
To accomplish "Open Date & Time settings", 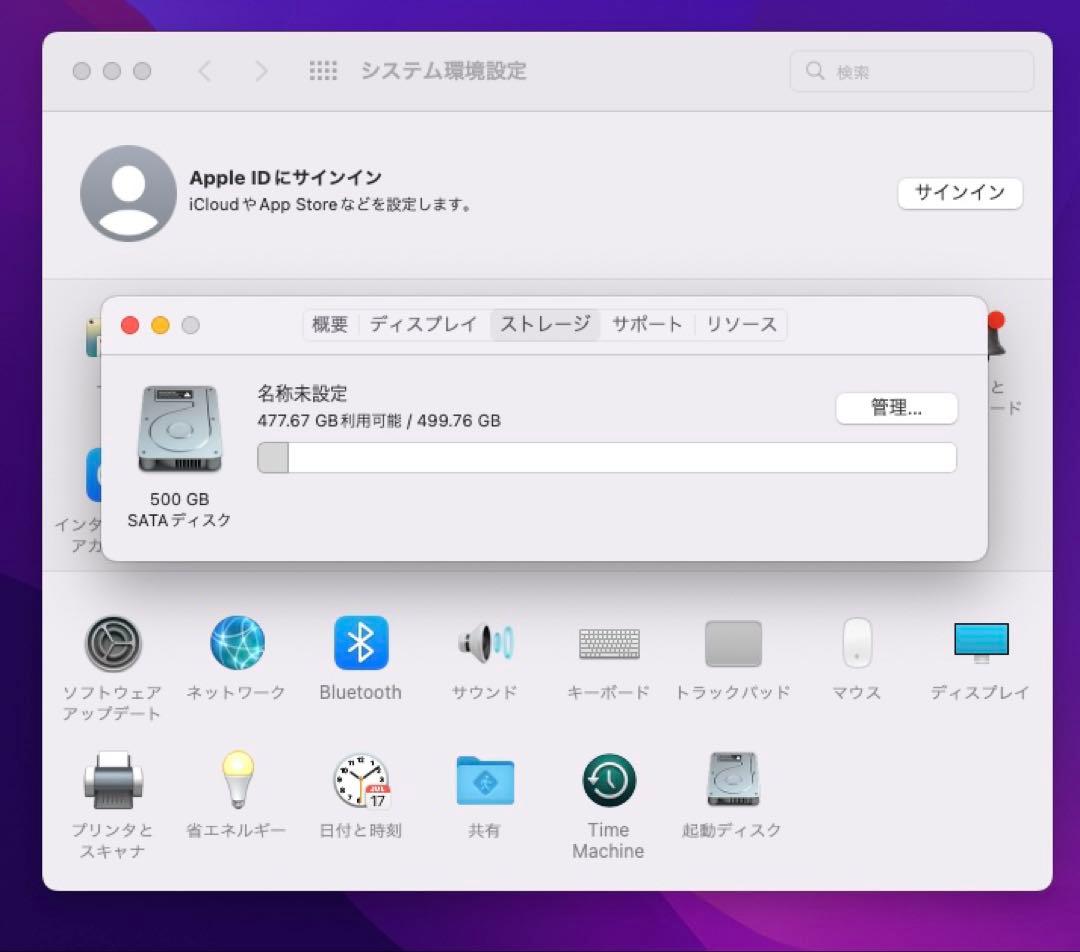I will pyautogui.click(x=360, y=780).
